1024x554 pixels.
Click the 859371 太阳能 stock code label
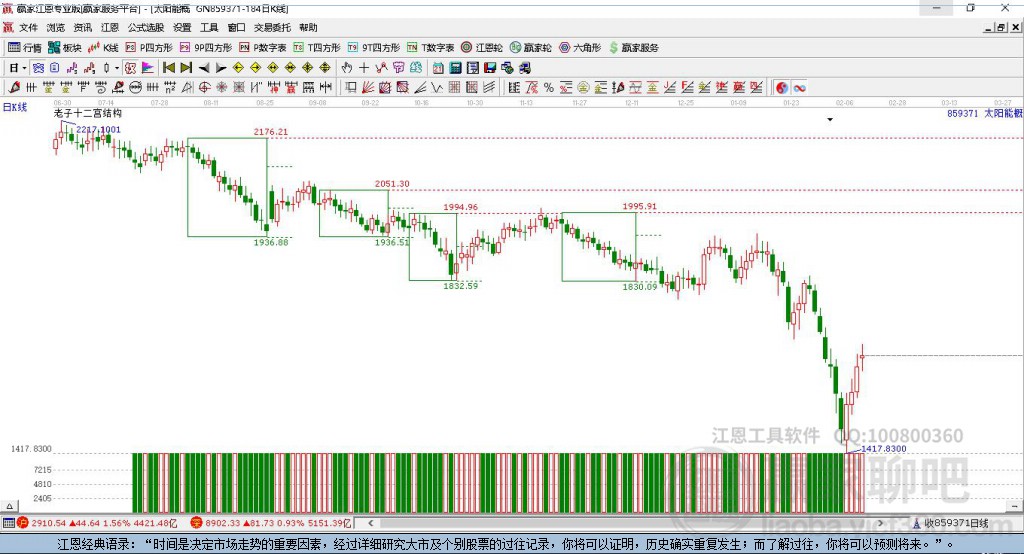tap(985, 113)
